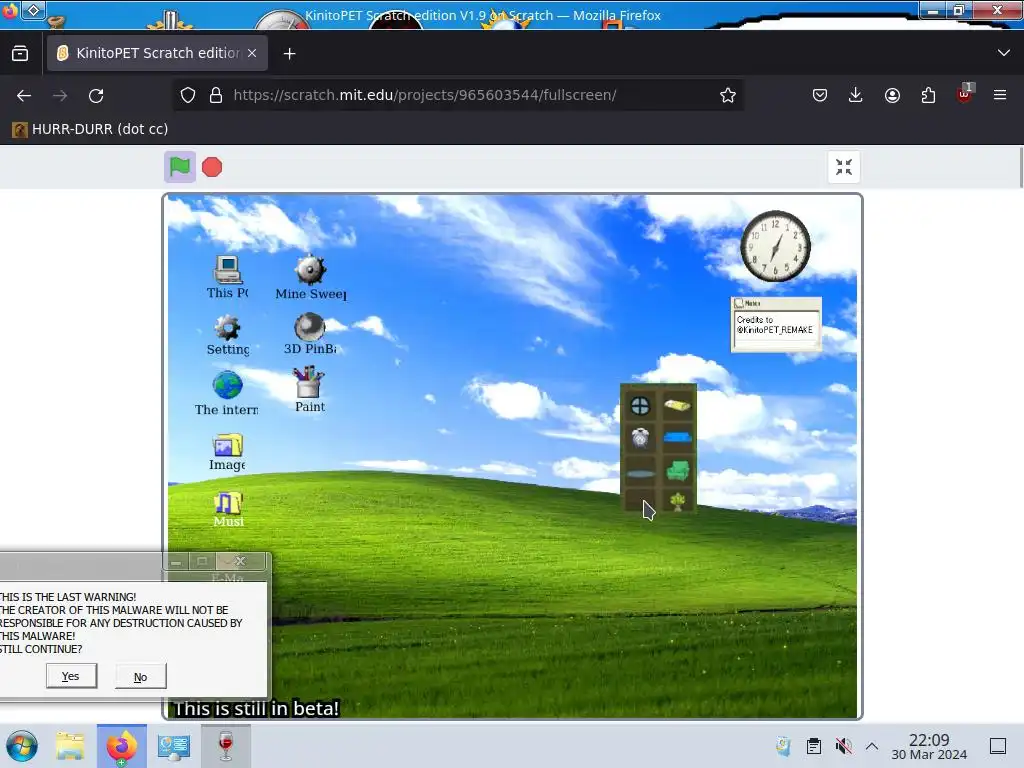Close the KinitoPET Scratch edition tab
Screen dimensions: 1024x768
(x=252, y=54)
